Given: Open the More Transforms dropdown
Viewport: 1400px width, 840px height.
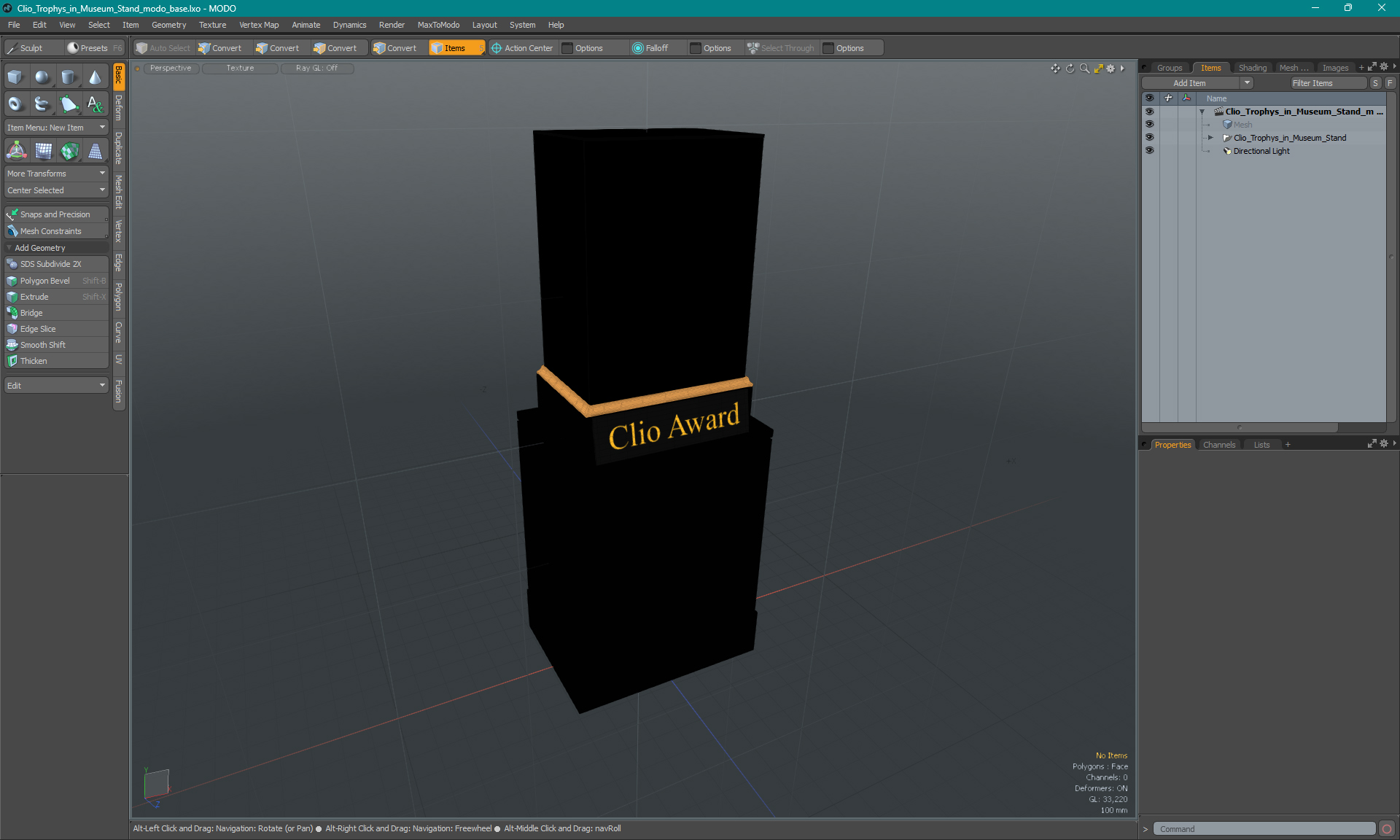Looking at the screenshot, I should (56, 174).
